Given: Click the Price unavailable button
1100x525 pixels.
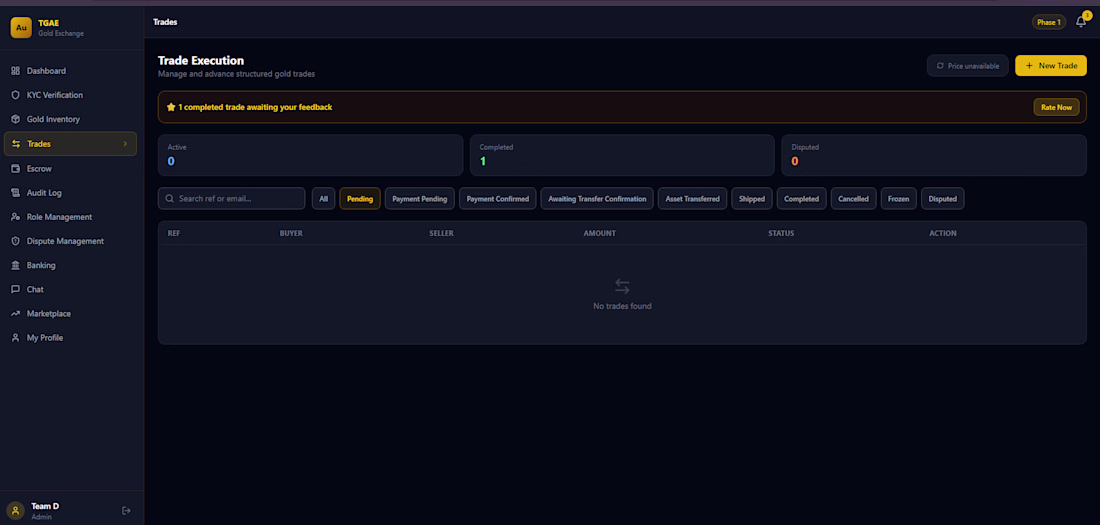Looking at the screenshot, I should [967, 65].
